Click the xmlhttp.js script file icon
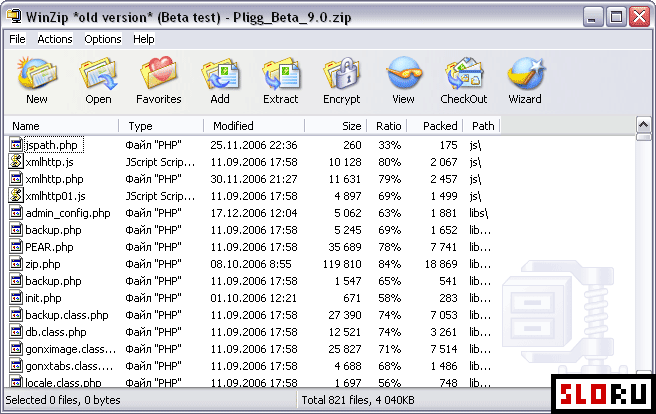Image resolution: width=656 pixels, height=414 pixels. coord(16,161)
